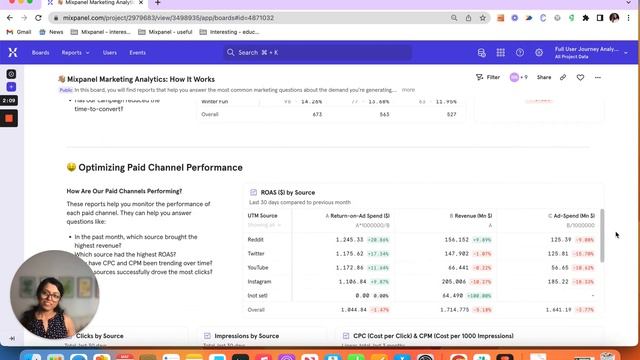Stop recording with the red square button

(x=9, y=118)
